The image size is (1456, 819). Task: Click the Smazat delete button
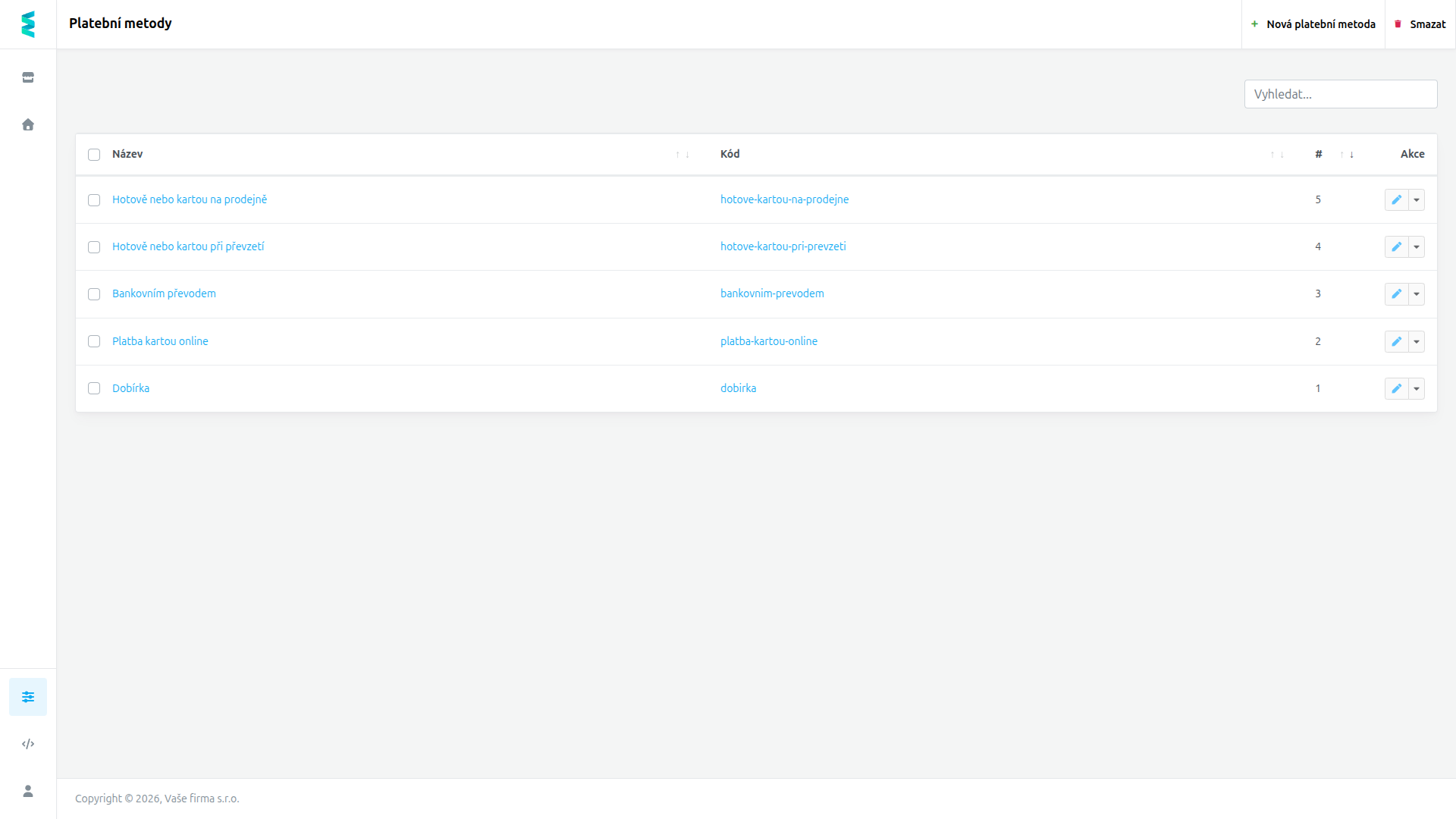coord(1420,24)
